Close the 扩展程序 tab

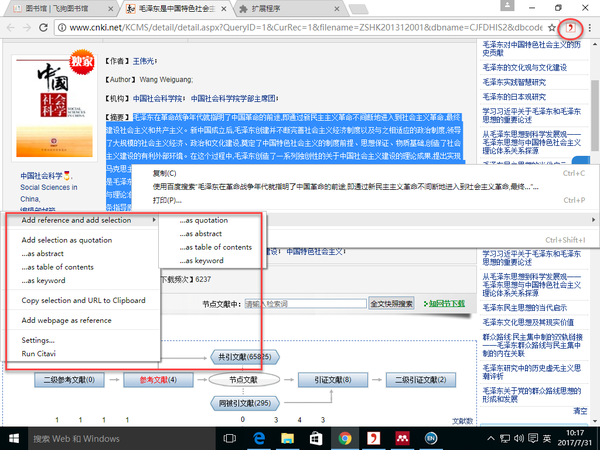337,9
